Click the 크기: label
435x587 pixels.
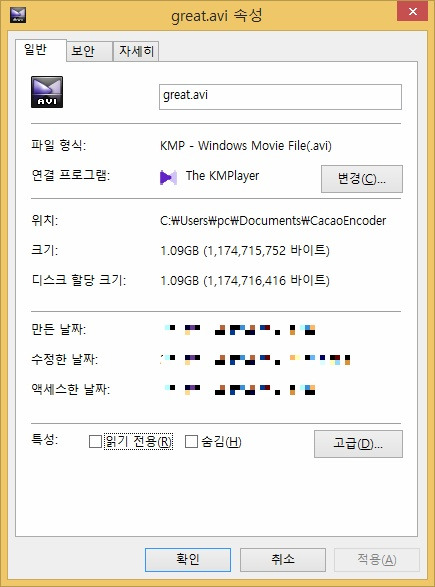point(45,250)
